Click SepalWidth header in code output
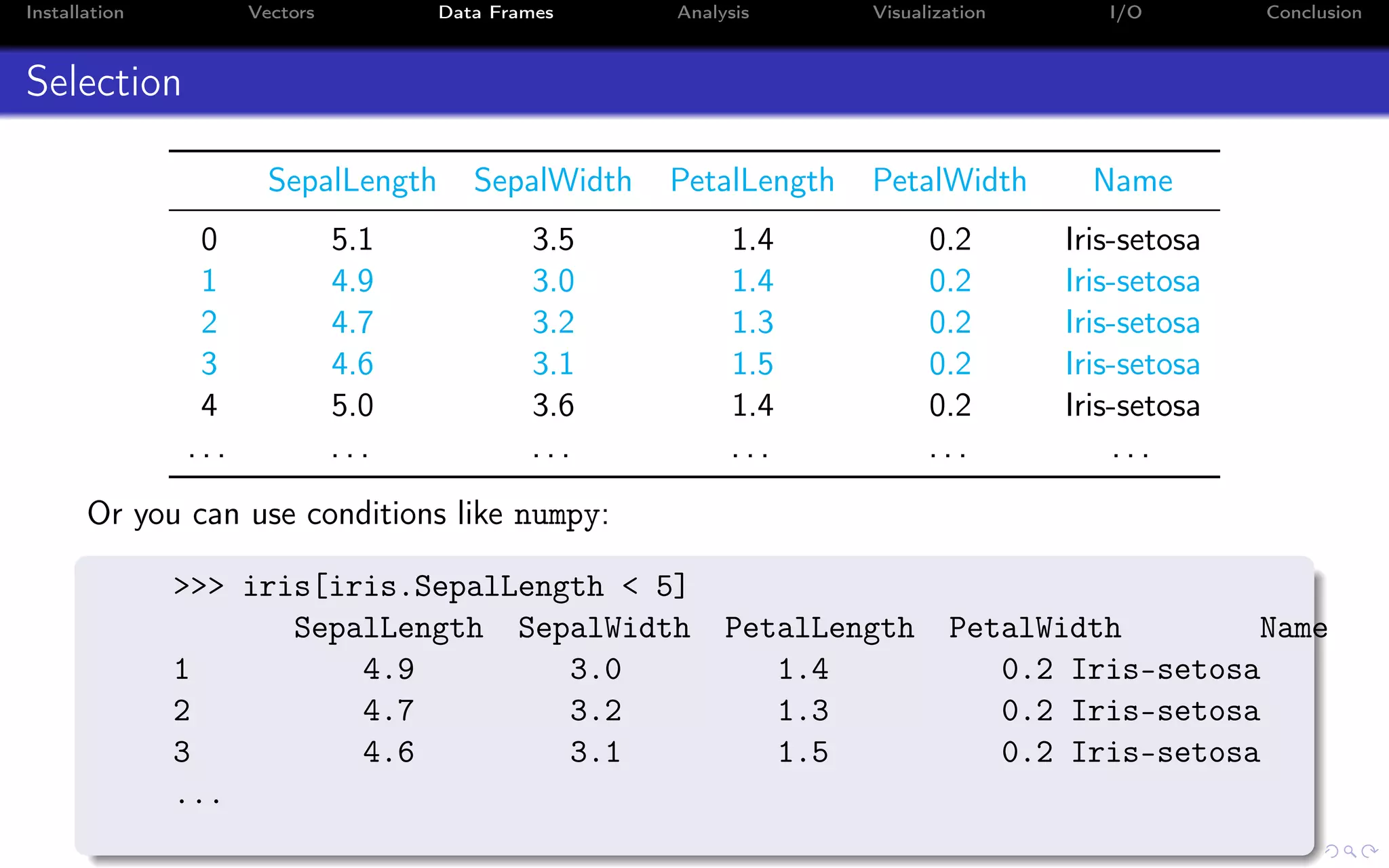This screenshot has height=868, width=1389. pos(604,628)
